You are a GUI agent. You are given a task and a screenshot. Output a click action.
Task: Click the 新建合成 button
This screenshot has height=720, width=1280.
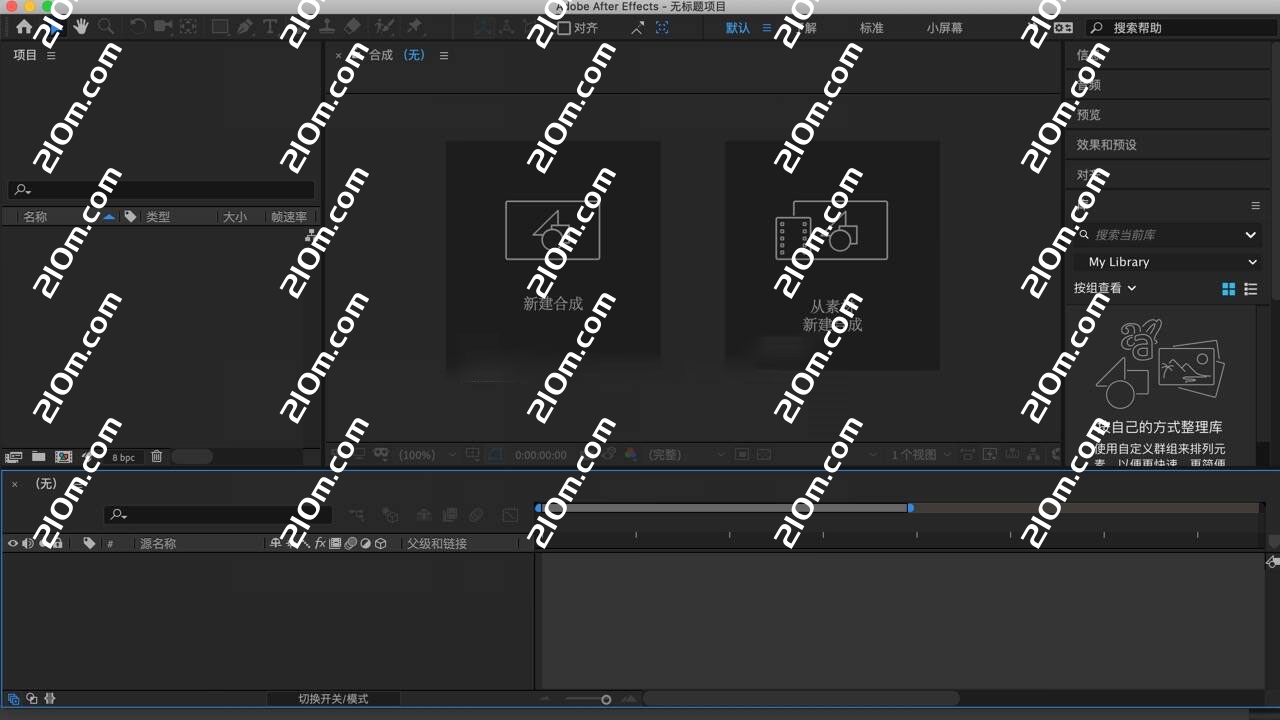pyautogui.click(x=553, y=256)
